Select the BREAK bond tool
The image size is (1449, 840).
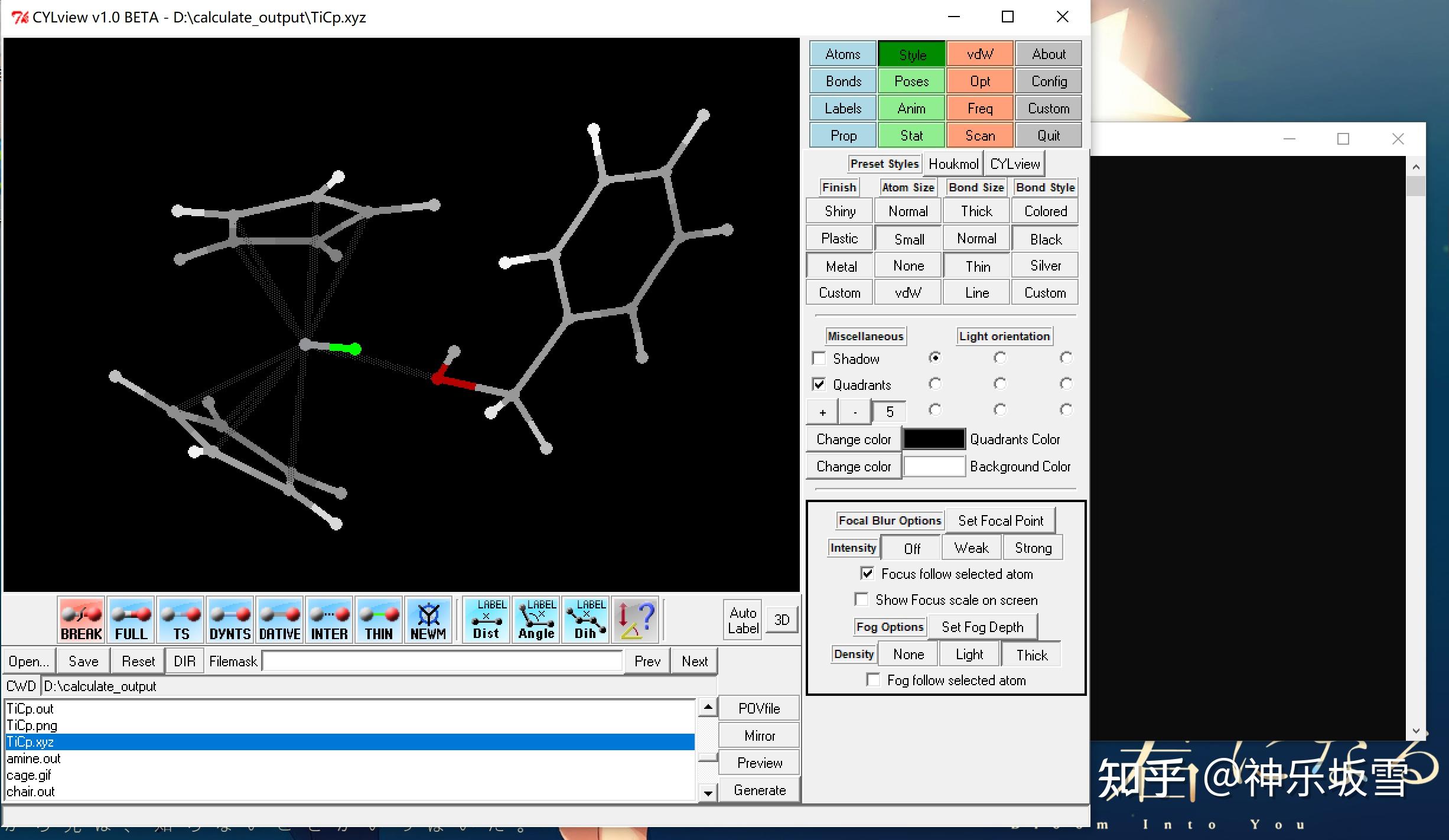pyautogui.click(x=81, y=620)
